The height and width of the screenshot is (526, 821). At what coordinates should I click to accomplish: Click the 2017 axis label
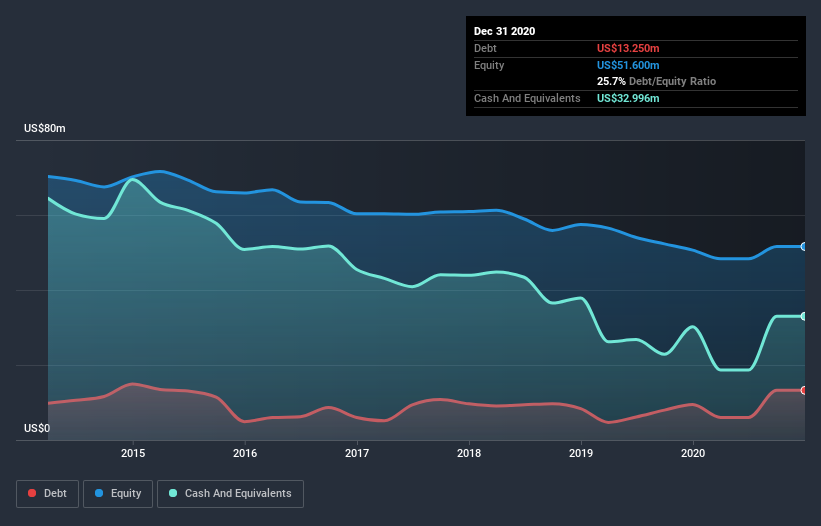[357, 453]
